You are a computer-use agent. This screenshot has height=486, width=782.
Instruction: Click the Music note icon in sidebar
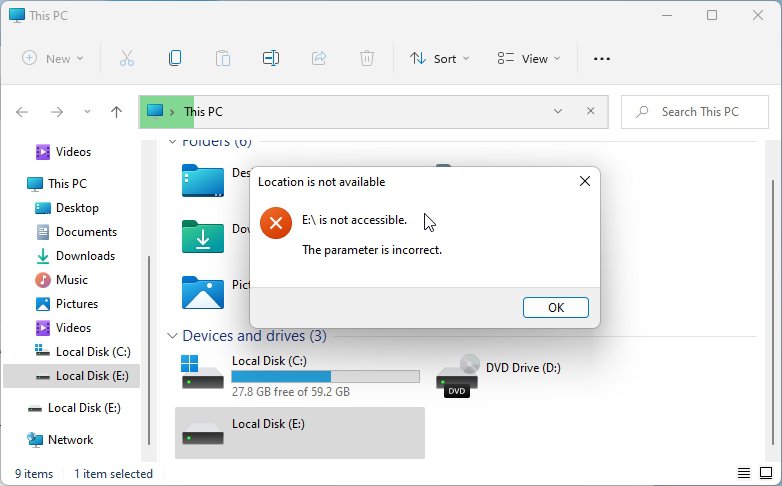(x=43, y=280)
